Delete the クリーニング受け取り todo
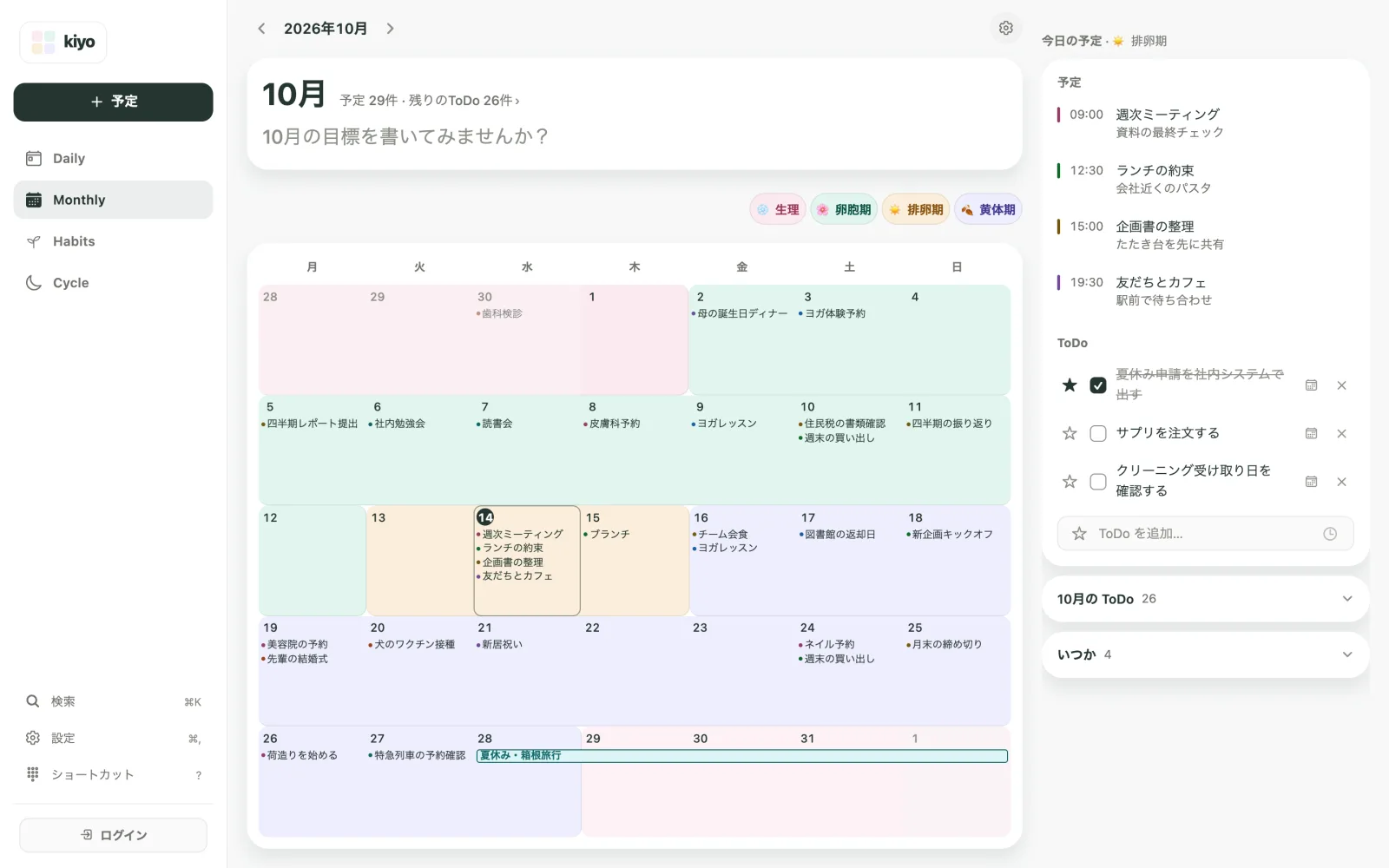The width and height of the screenshot is (1389, 868). click(x=1341, y=482)
